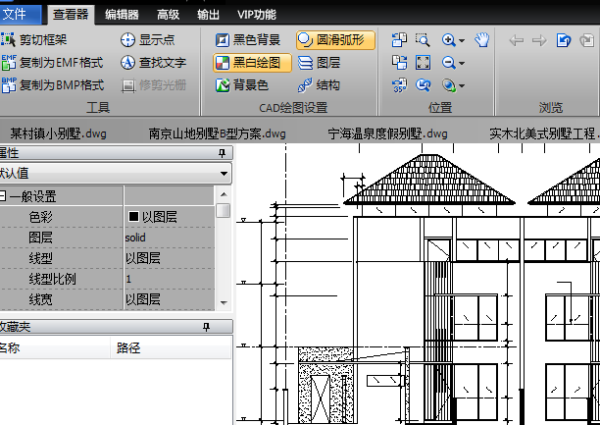Toggle 黑白绘图 black and white drawing
Image resolution: width=600 pixels, height=425 pixels.
point(253,62)
